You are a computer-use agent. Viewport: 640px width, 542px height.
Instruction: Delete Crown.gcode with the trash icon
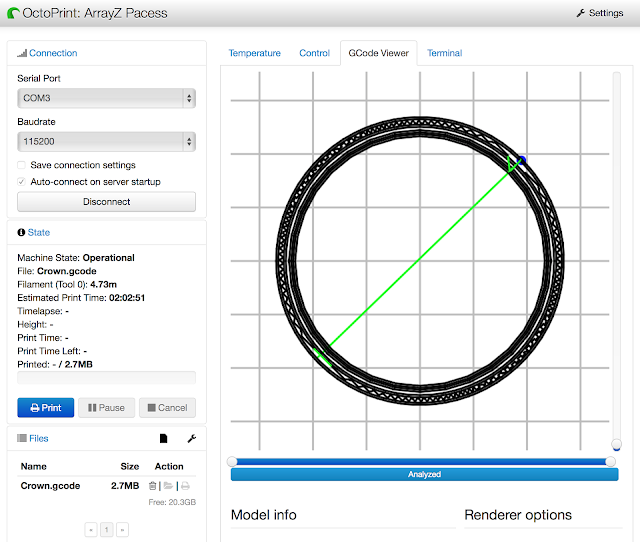(x=152, y=486)
